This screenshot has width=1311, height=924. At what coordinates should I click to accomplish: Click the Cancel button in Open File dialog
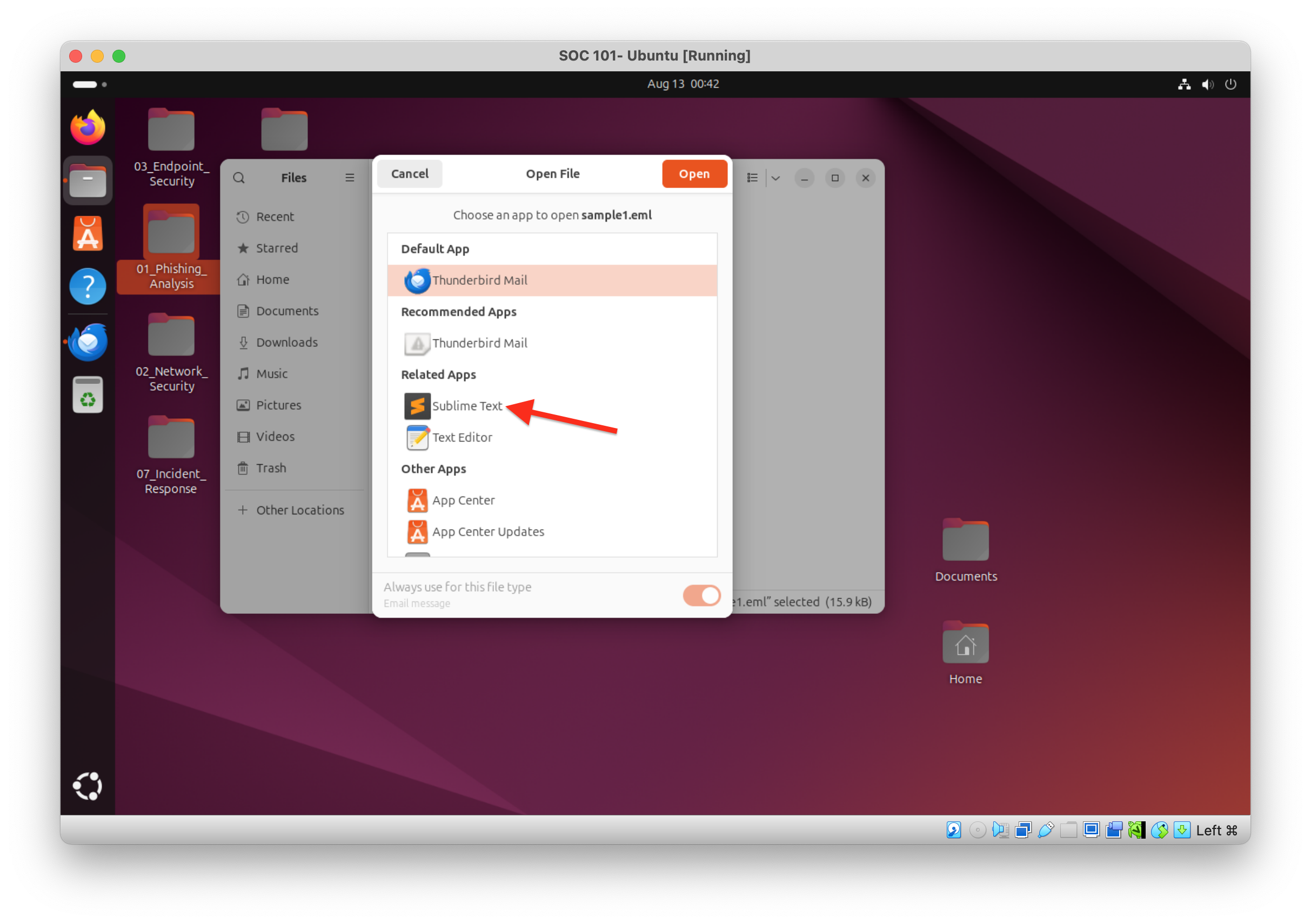coord(410,173)
